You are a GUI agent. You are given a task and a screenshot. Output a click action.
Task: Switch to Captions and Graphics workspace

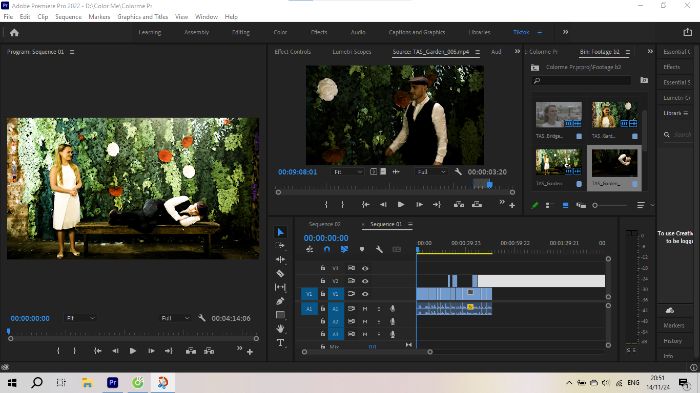tap(417, 32)
